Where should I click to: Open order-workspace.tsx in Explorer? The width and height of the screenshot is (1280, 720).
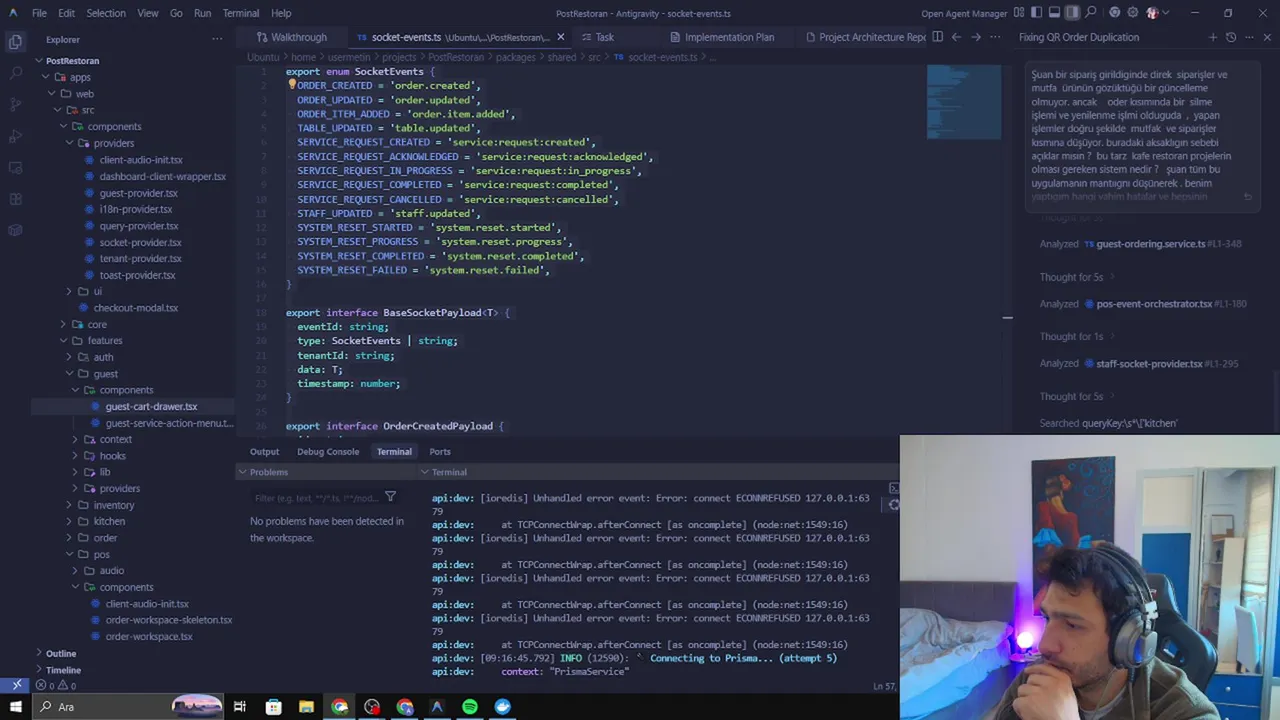pyautogui.click(x=149, y=636)
